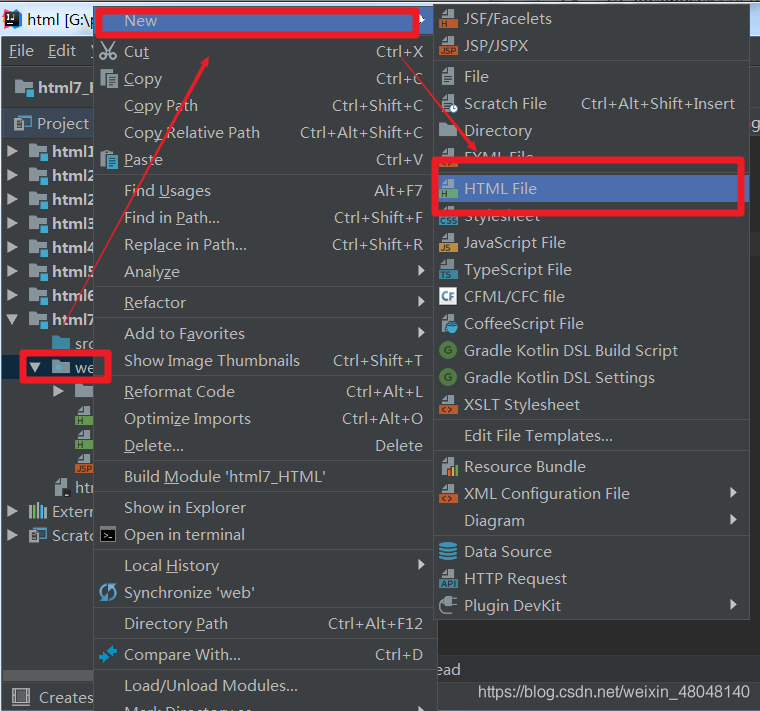Click the Gradle Kotlin DSL Settings icon

[x=448, y=377]
